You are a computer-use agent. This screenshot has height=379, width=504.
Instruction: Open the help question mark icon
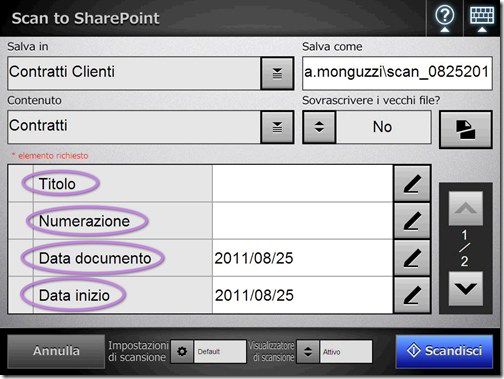tap(445, 18)
